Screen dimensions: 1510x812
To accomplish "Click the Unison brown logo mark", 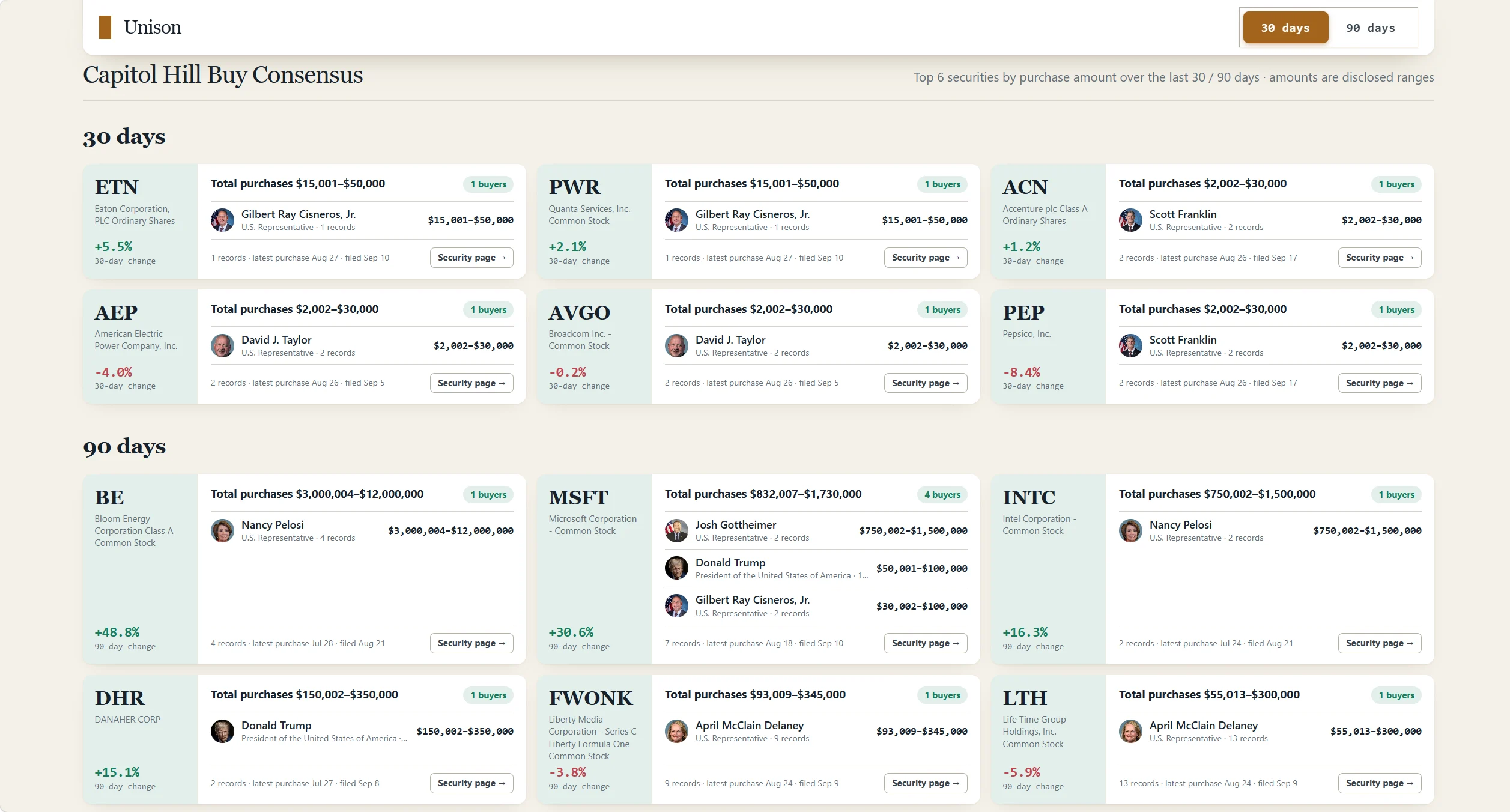I will (105, 28).
